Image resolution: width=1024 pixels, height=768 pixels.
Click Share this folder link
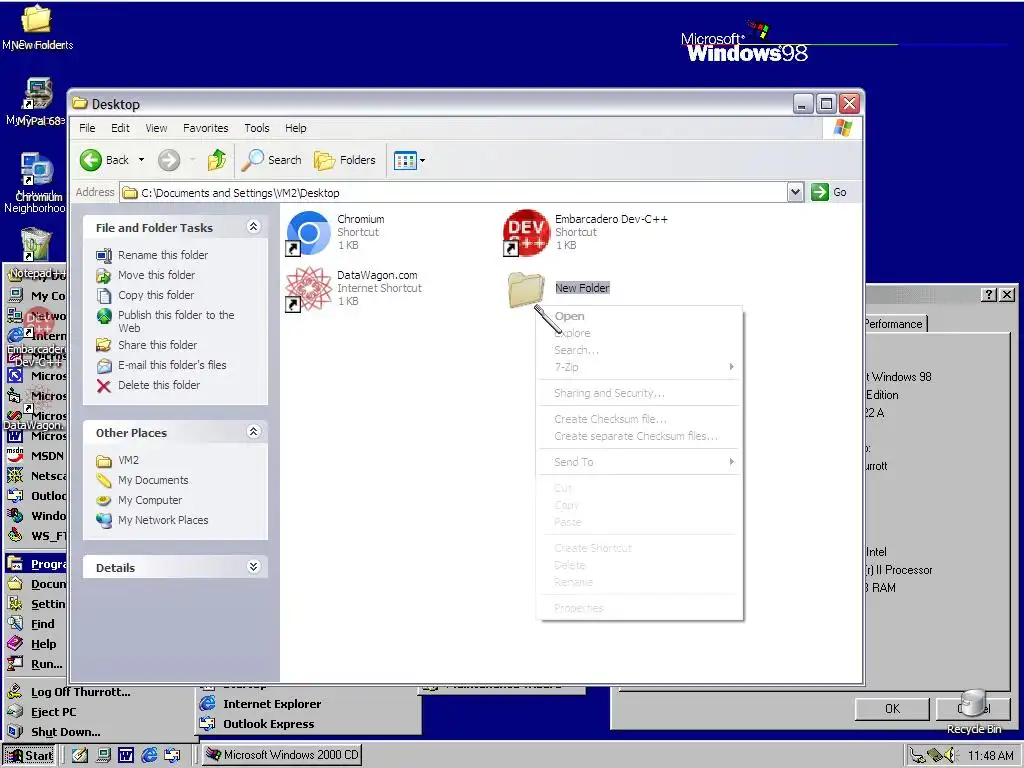(157, 345)
